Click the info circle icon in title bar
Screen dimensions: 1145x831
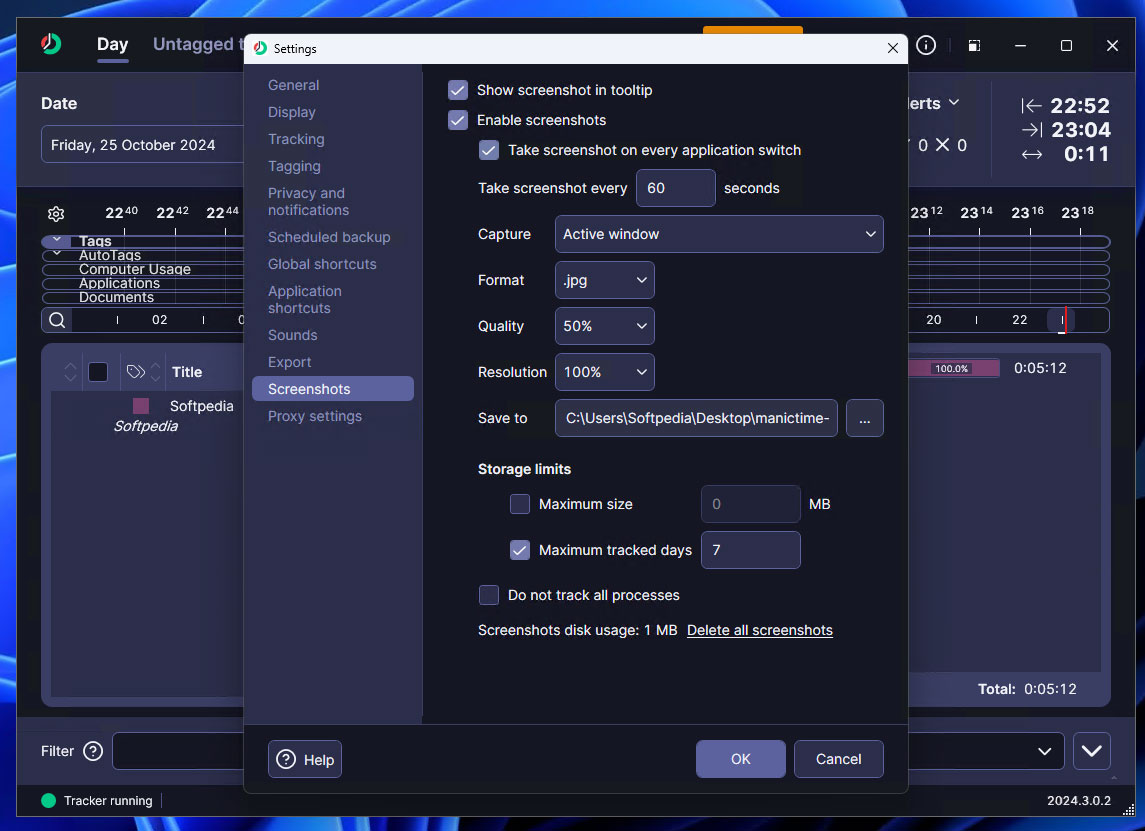[926, 46]
